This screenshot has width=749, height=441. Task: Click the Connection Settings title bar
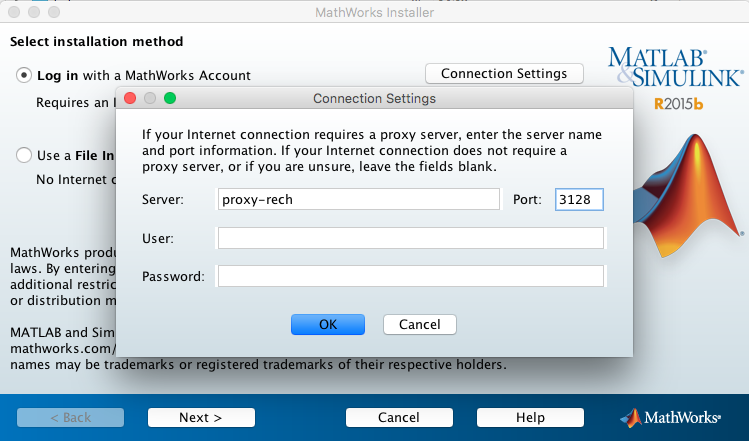pos(374,99)
